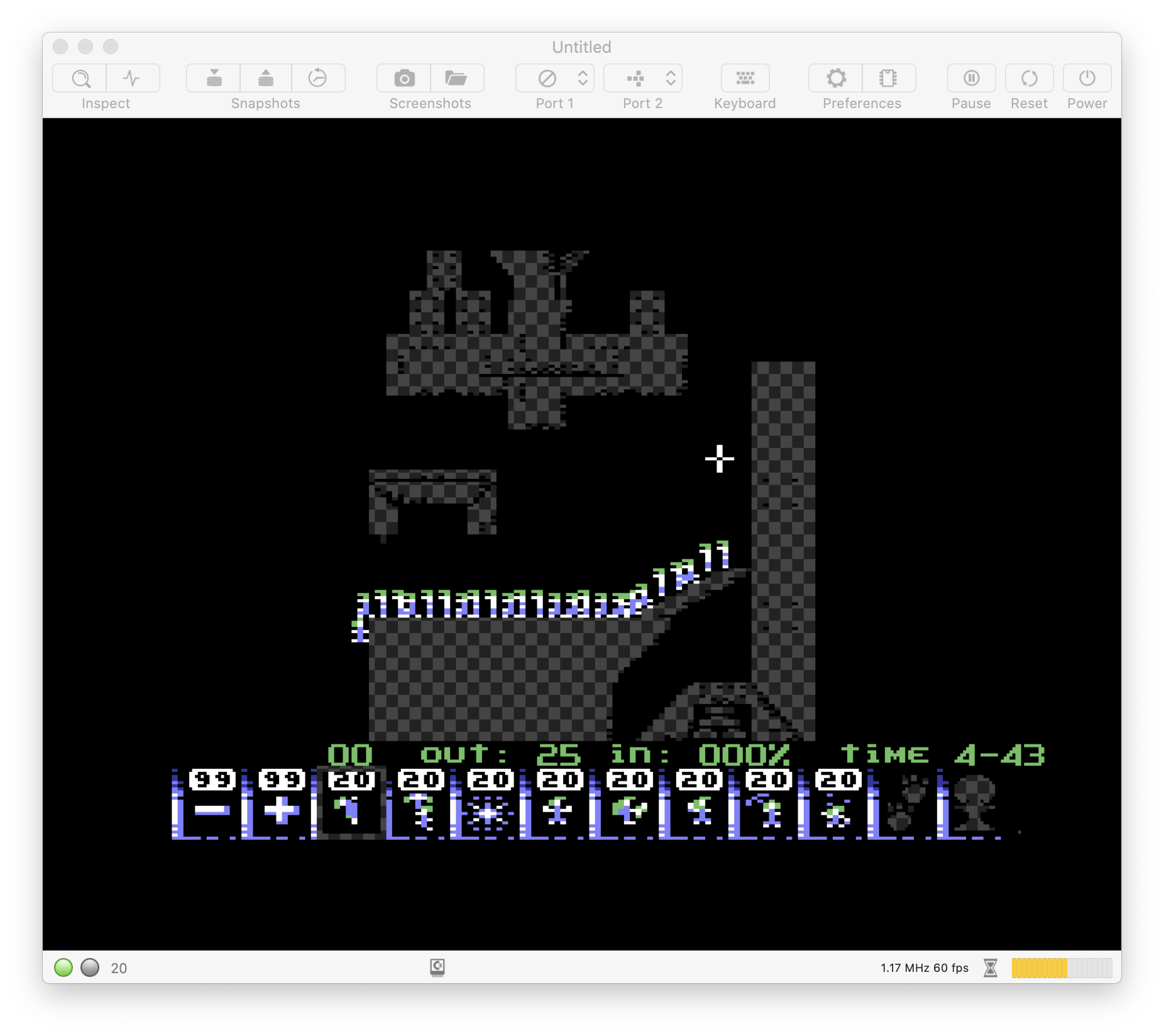The height and width of the screenshot is (1036, 1164).
Task: Open the Port 2 joystick dropdown
Action: (x=643, y=79)
